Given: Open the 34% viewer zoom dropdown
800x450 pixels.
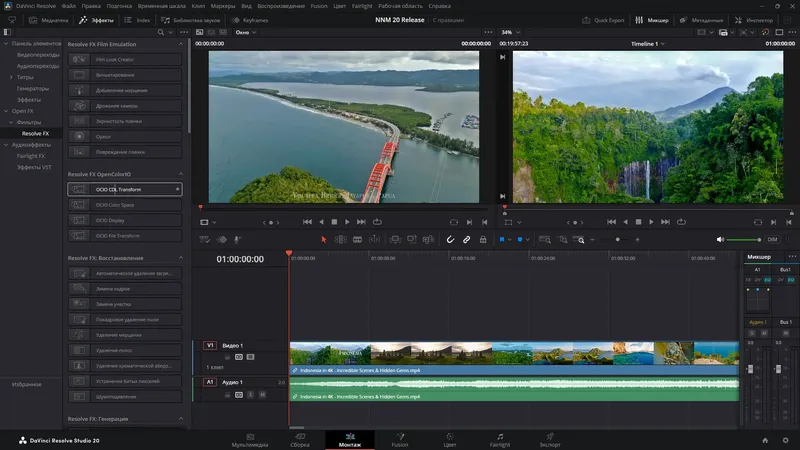Looking at the screenshot, I should tap(510, 32).
